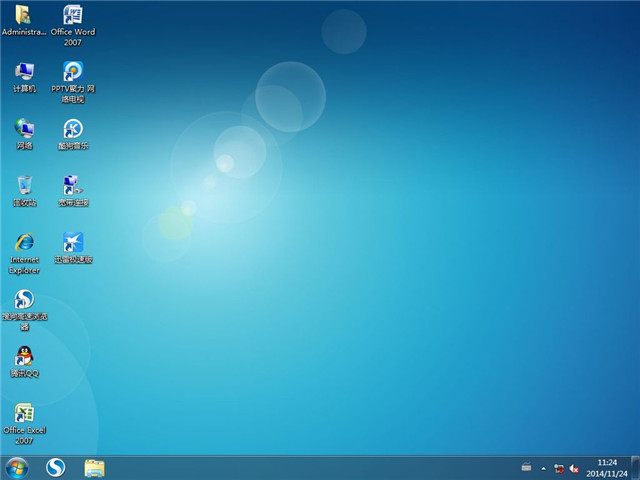The height and width of the screenshot is (480, 640).
Task: Show hidden tray icons arrow
Action: click(x=543, y=469)
